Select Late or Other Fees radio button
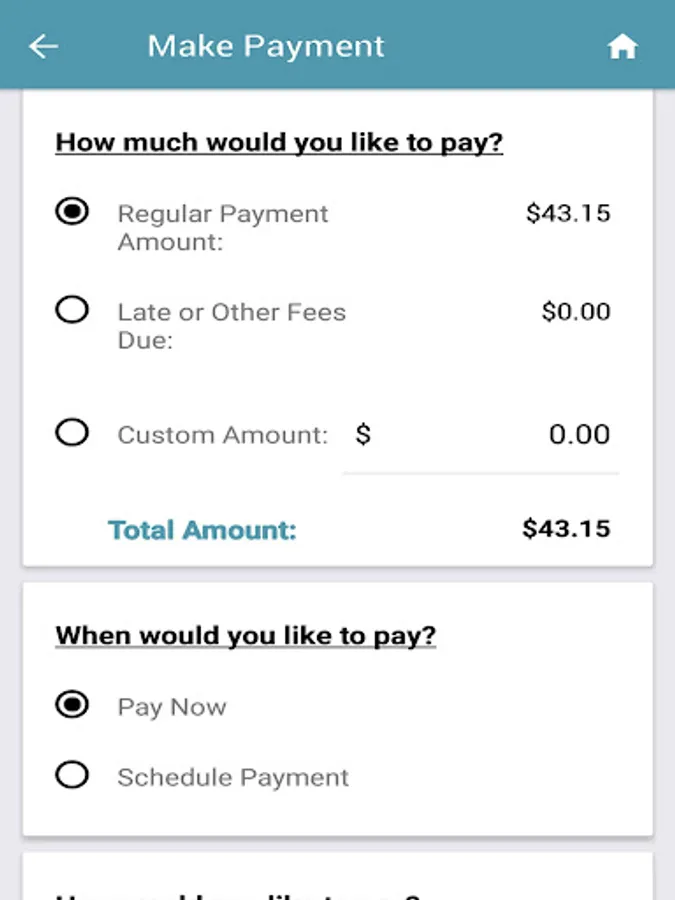The width and height of the screenshot is (675, 900). 72,310
